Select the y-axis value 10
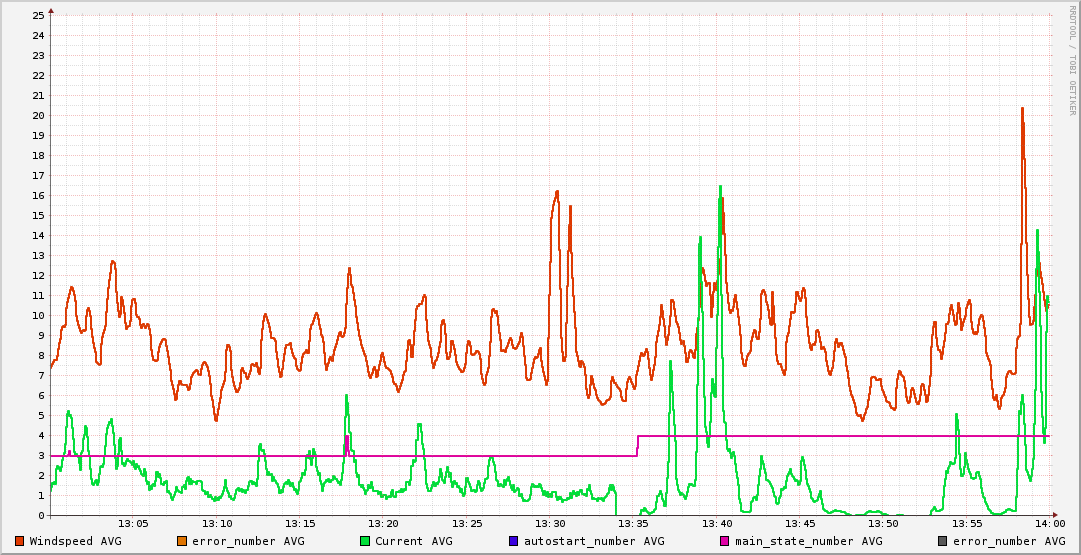This screenshot has width=1081, height=555. (38, 315)
